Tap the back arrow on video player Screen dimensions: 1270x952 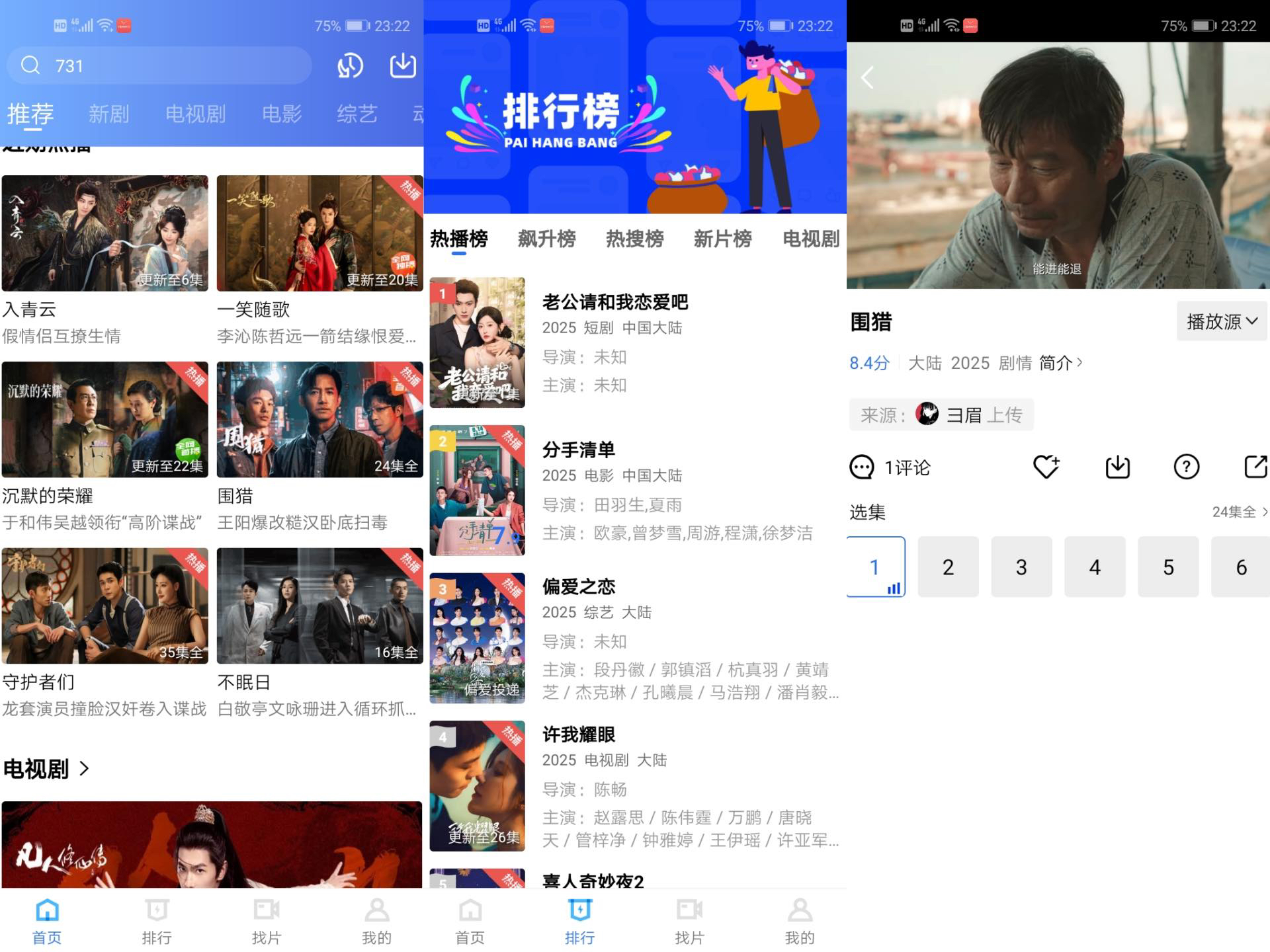(867, 78)
